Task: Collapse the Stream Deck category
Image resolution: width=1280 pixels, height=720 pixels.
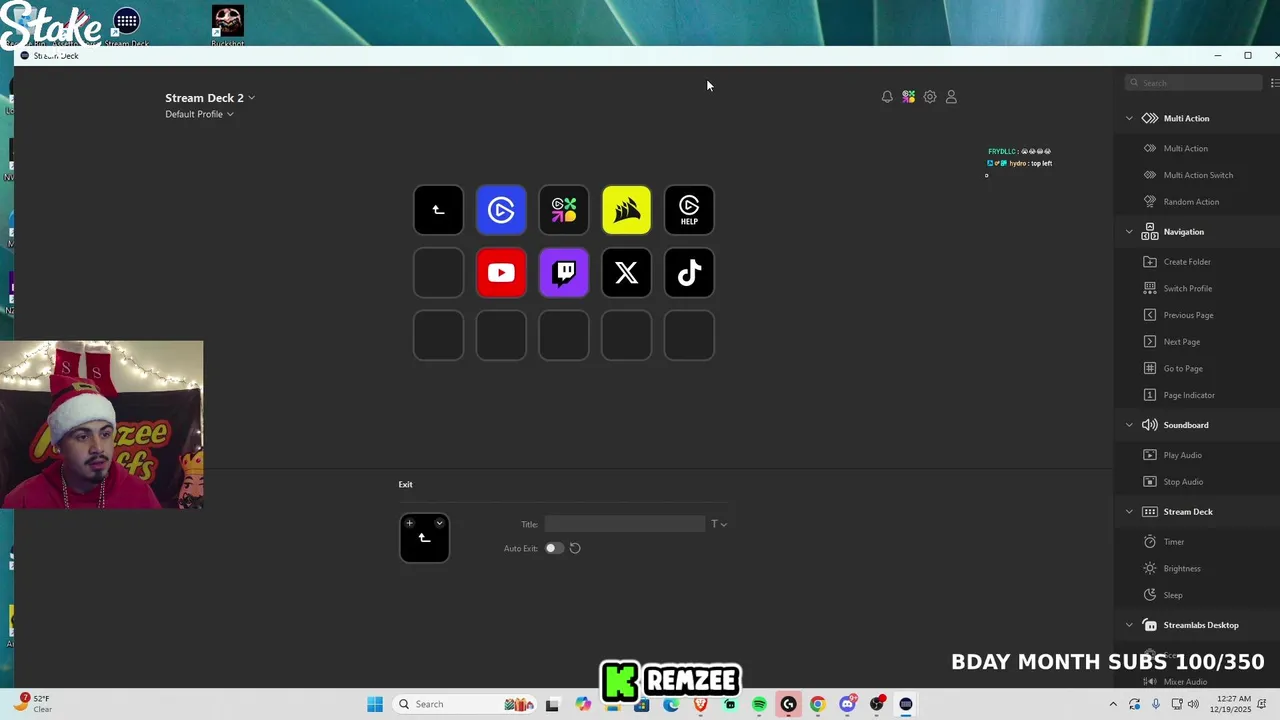Action: coord(1129,512)
